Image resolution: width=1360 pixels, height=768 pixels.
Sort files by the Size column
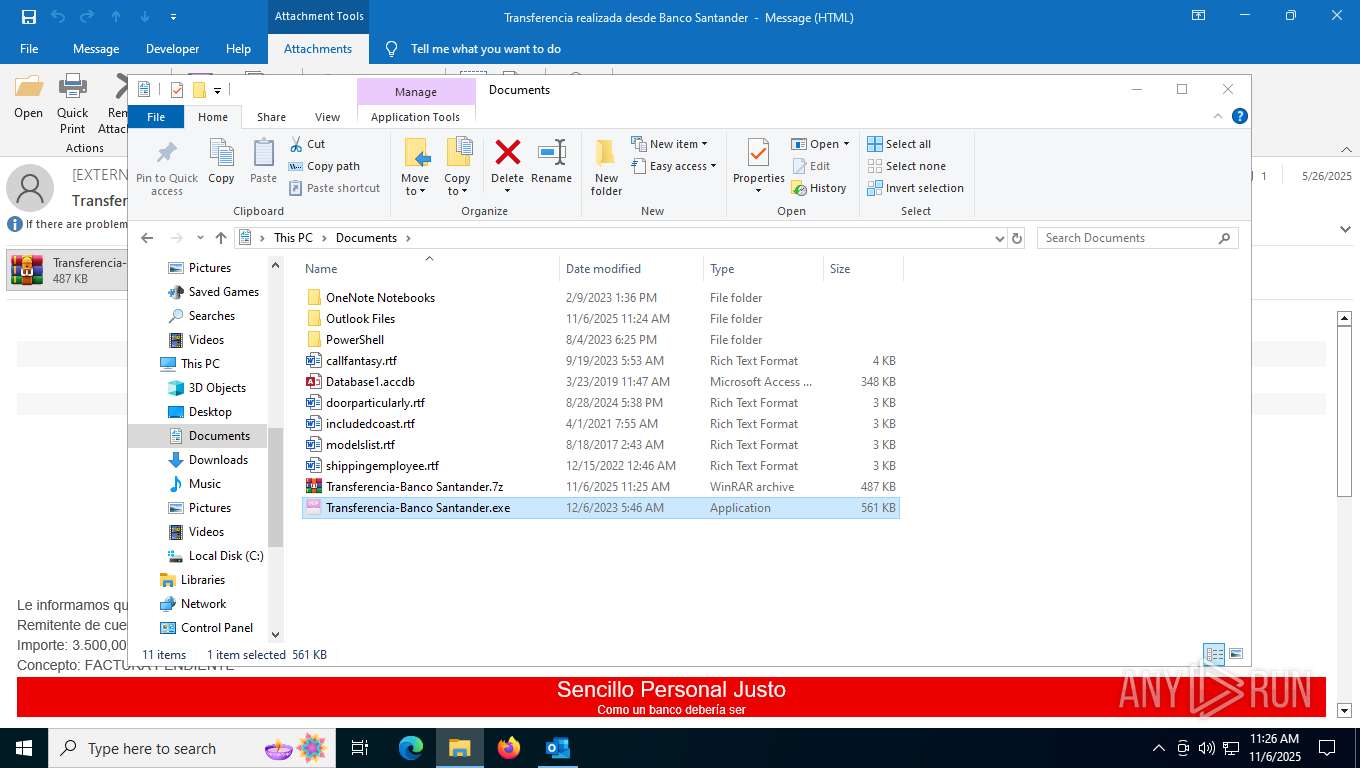(862, 269)
